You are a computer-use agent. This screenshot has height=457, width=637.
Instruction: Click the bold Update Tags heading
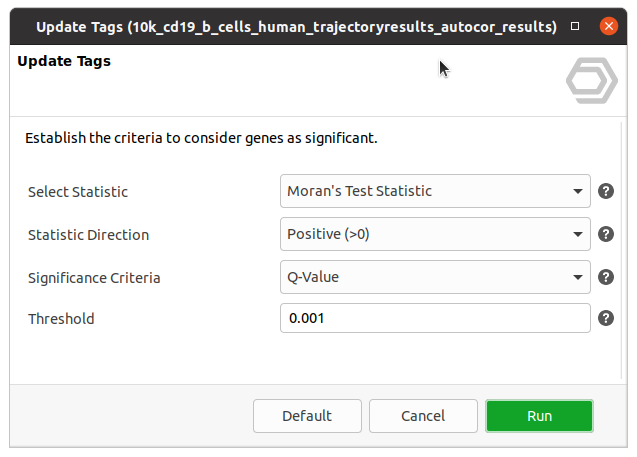pyautogui.click(x=64, y=62)
